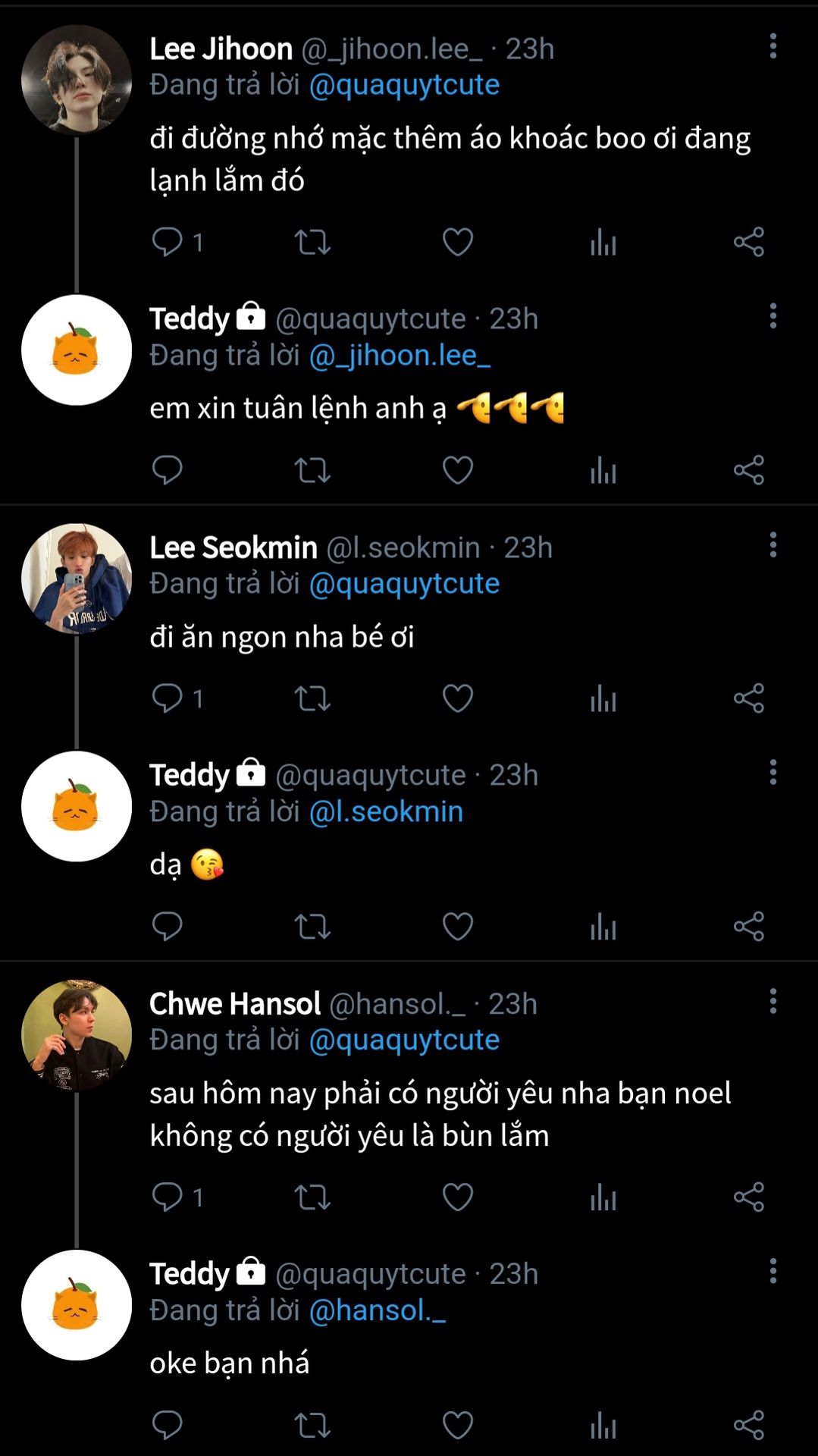Screen dimensions: 818x1456
Task: Share Teddy's 'dạ' reply
Action: 748,927
